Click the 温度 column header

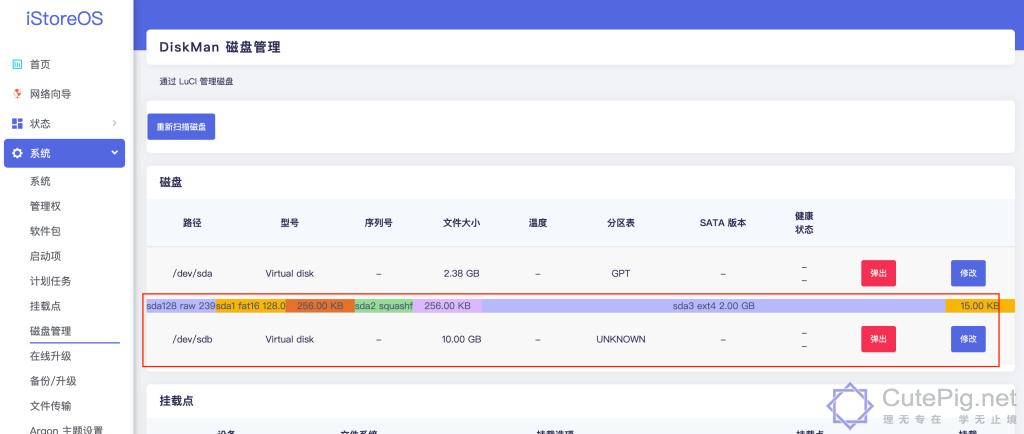[537, 223]
